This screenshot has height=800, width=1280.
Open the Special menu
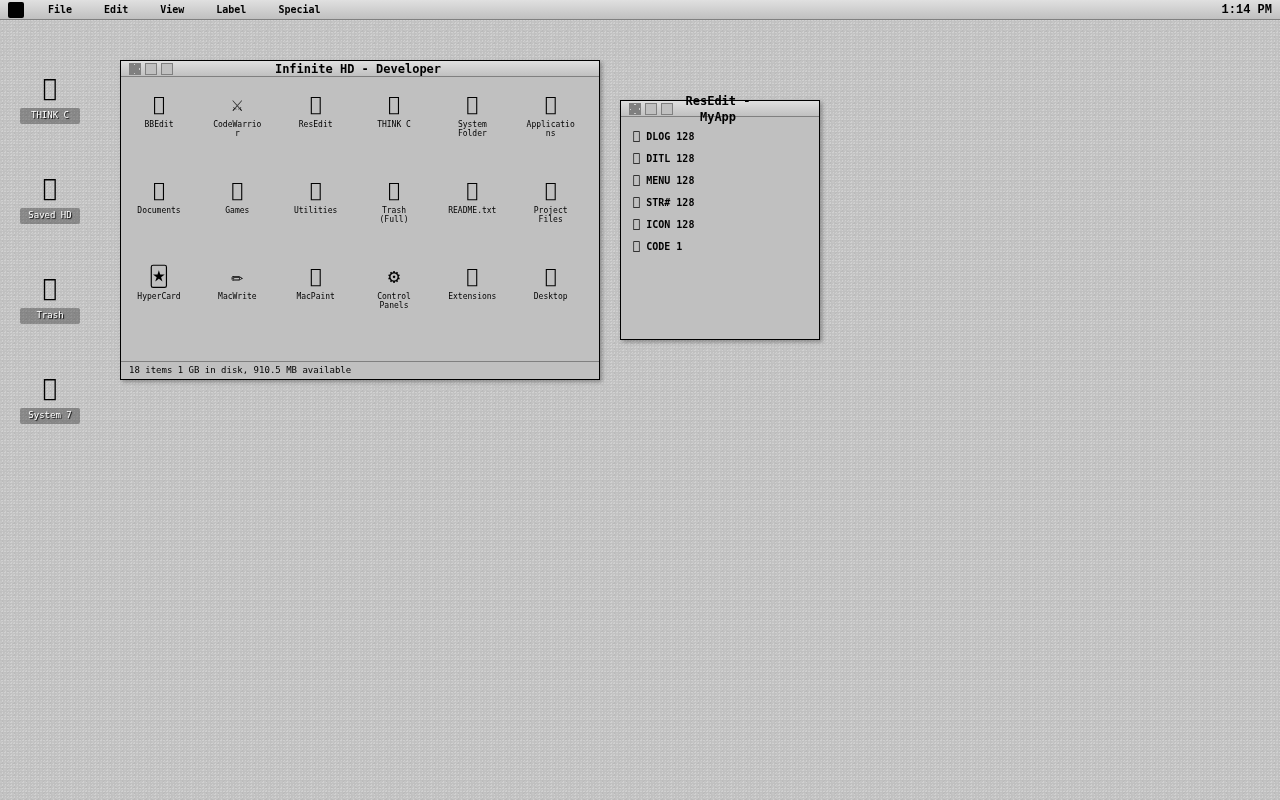[x=298, y=9]
